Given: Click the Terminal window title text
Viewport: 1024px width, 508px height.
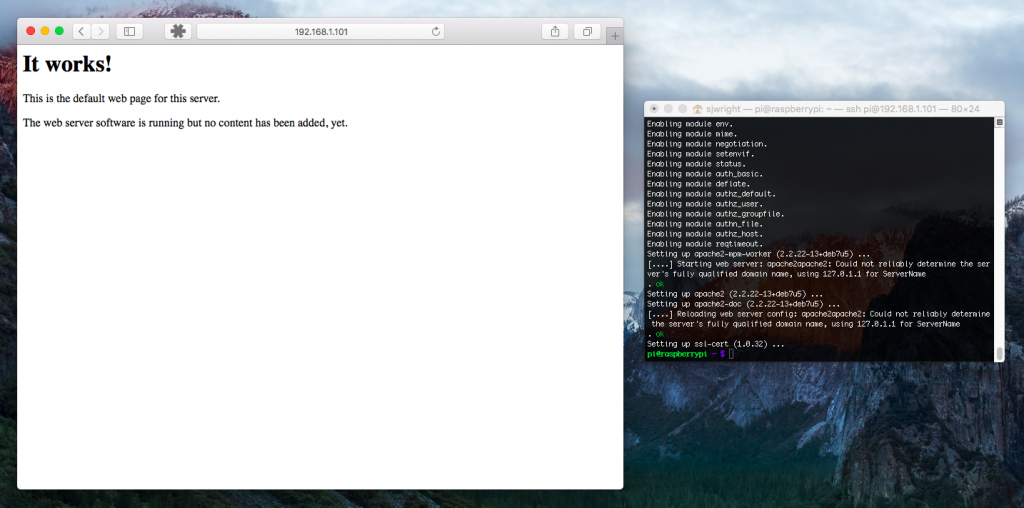Looking at the screenshot, I should [842, 109].
